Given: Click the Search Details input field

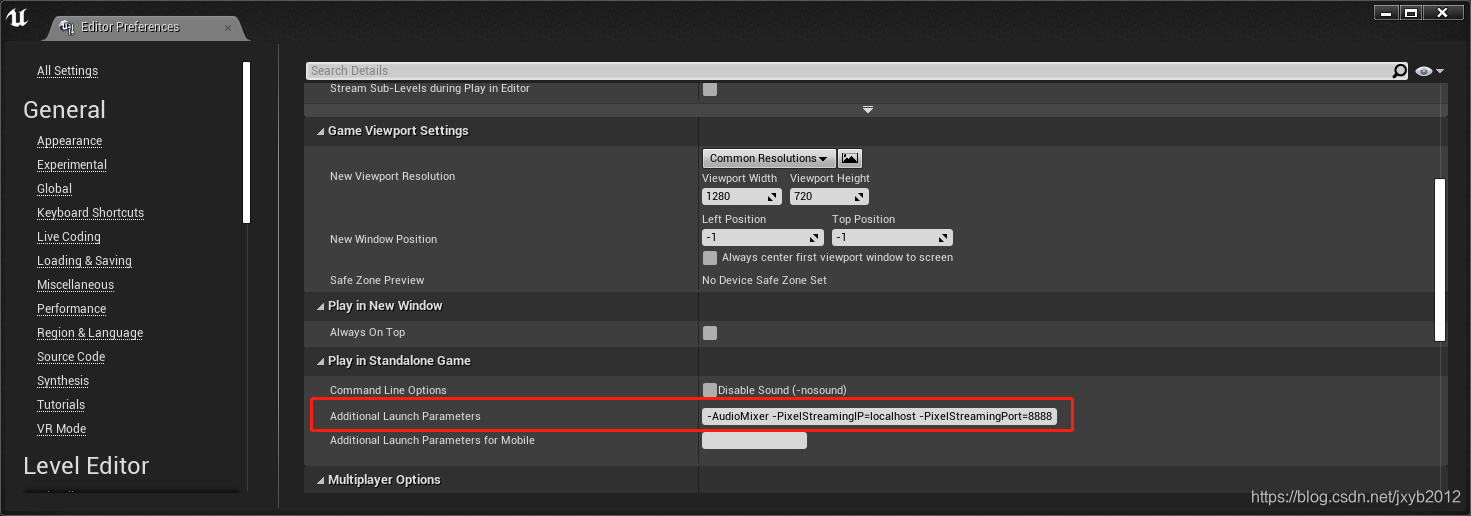Looking at the screenshot, I should [850, 71].
